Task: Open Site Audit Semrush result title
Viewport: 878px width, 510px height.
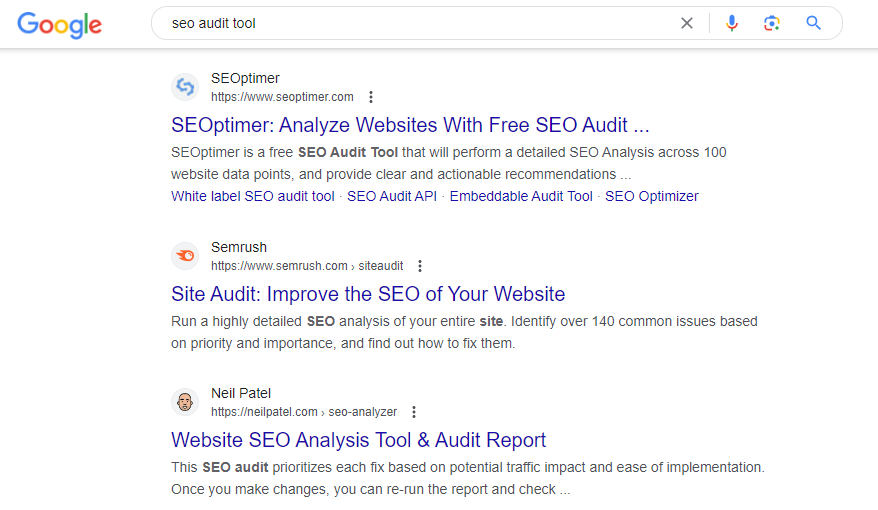Action: click(x=368, y=294)
